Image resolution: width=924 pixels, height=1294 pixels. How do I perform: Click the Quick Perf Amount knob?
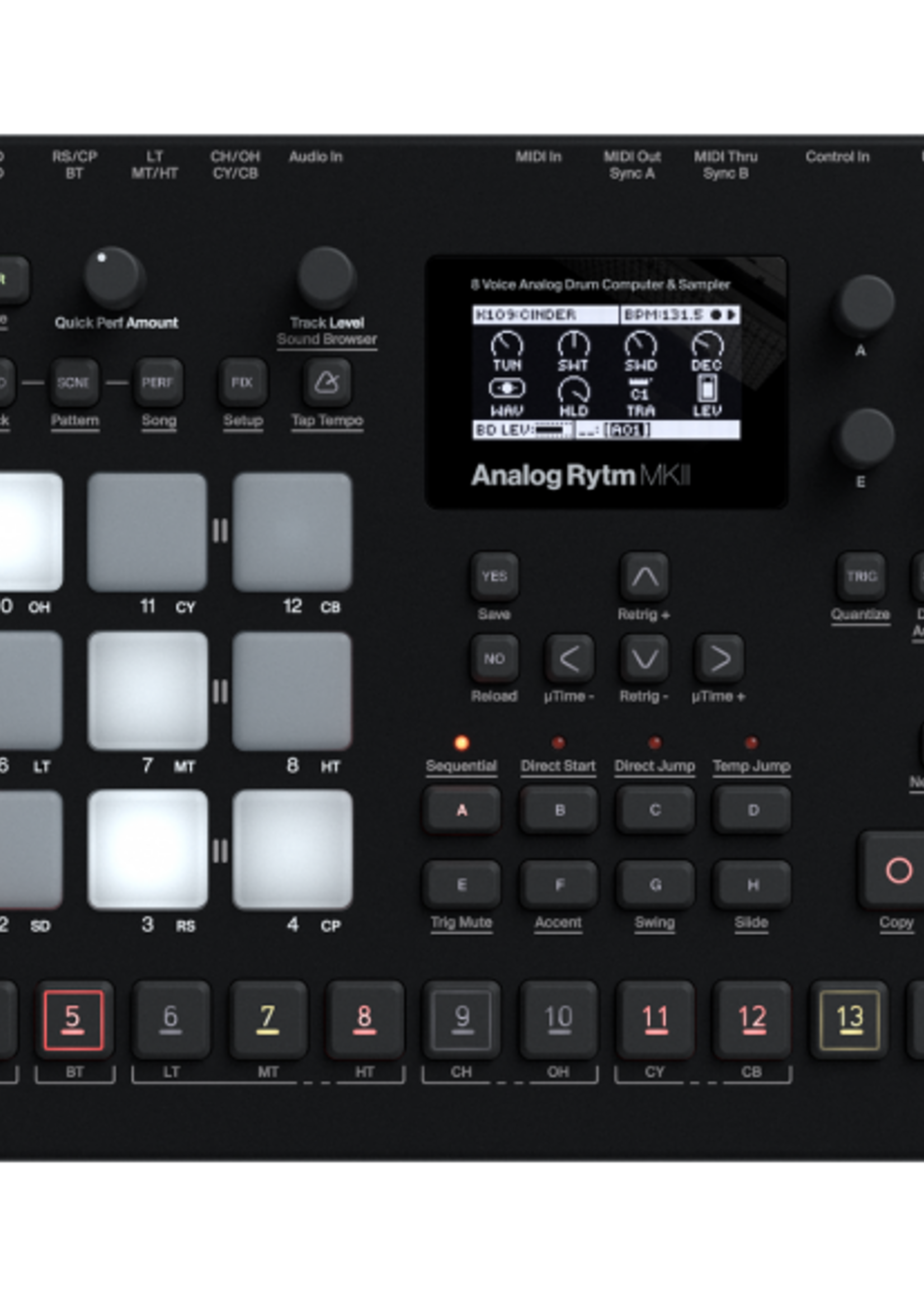(114, 277)
